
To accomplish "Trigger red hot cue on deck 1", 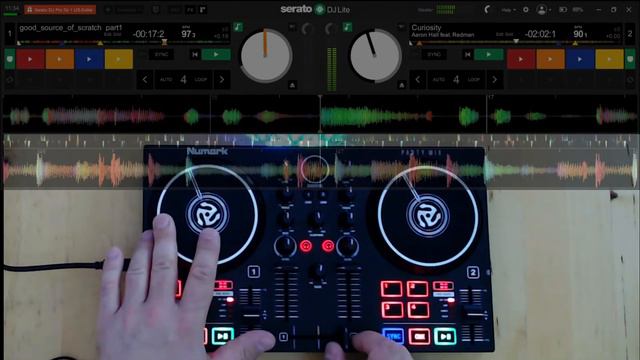I will pos(30,59).
